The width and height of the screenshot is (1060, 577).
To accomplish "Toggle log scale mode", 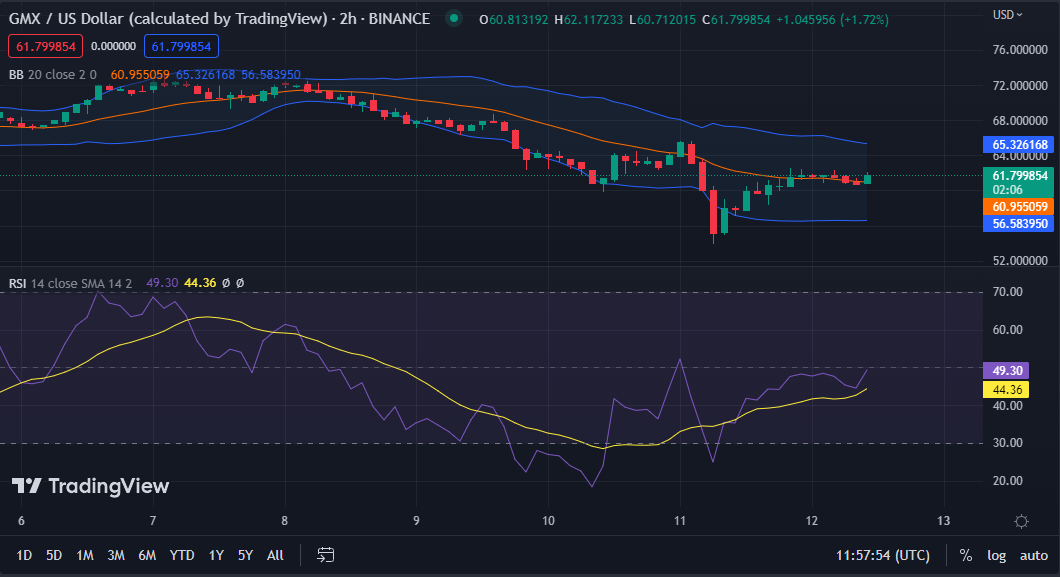I will click(996, 555).
